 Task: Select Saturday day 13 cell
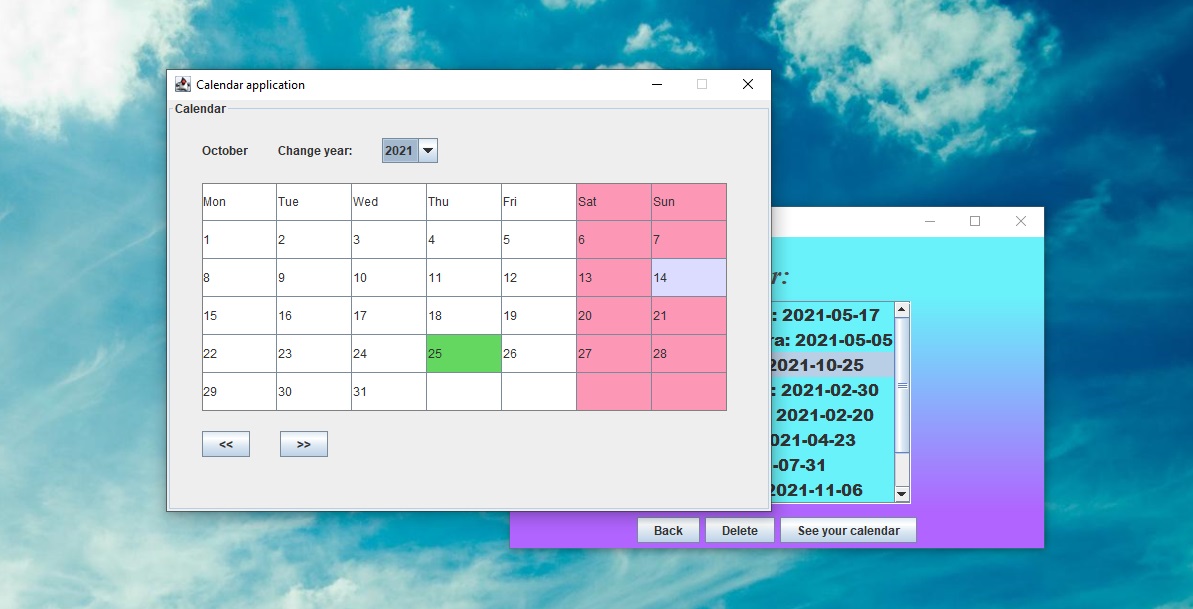613,278
